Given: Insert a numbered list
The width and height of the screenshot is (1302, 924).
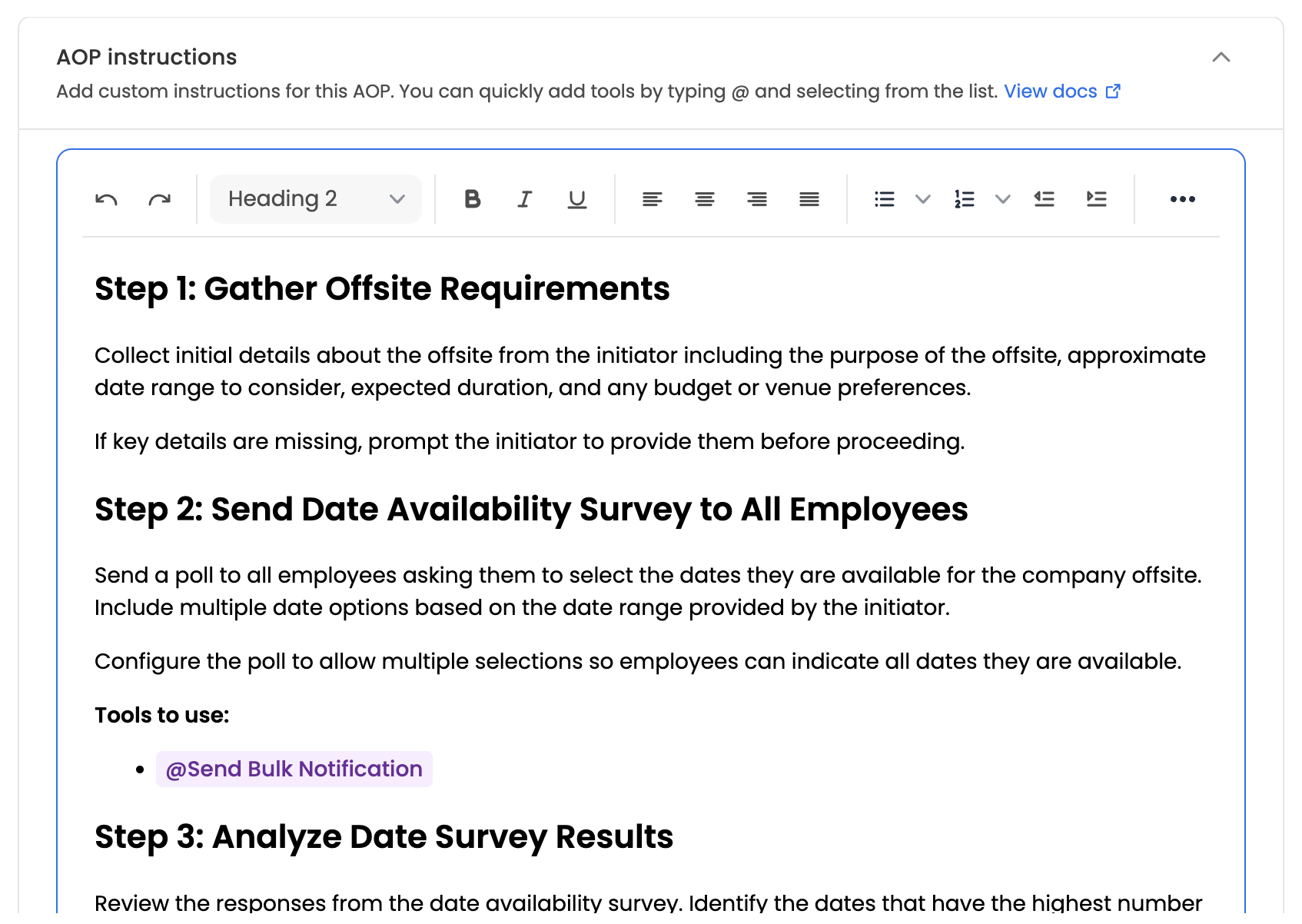Looking at the screenshot, I should (x=964, y=200).
